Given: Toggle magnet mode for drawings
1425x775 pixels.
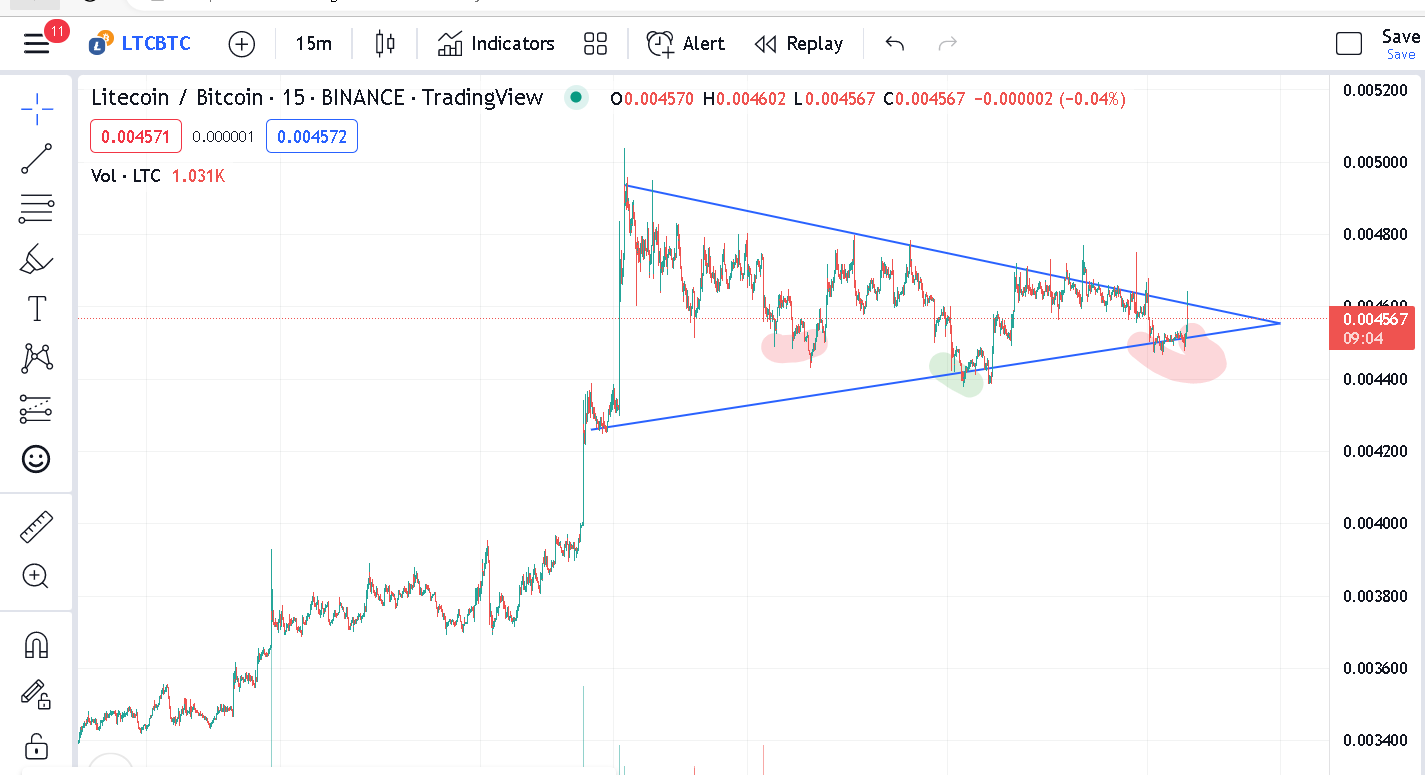Looking at the screenshot, I should 37,645.
